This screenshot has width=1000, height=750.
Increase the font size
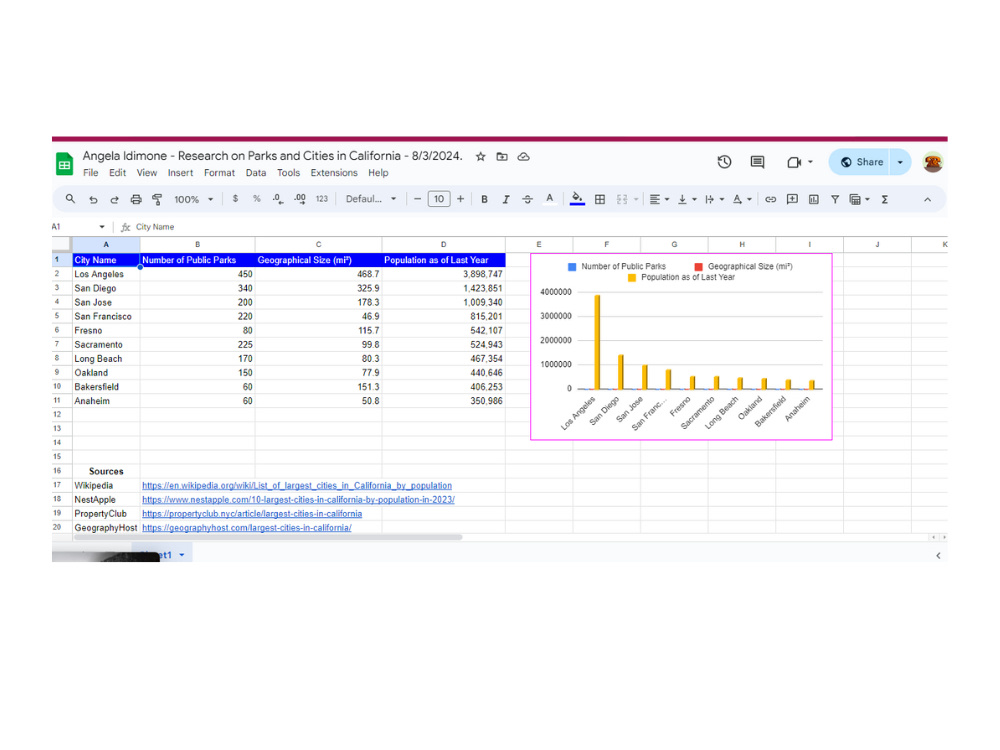[x=460, y=199]
